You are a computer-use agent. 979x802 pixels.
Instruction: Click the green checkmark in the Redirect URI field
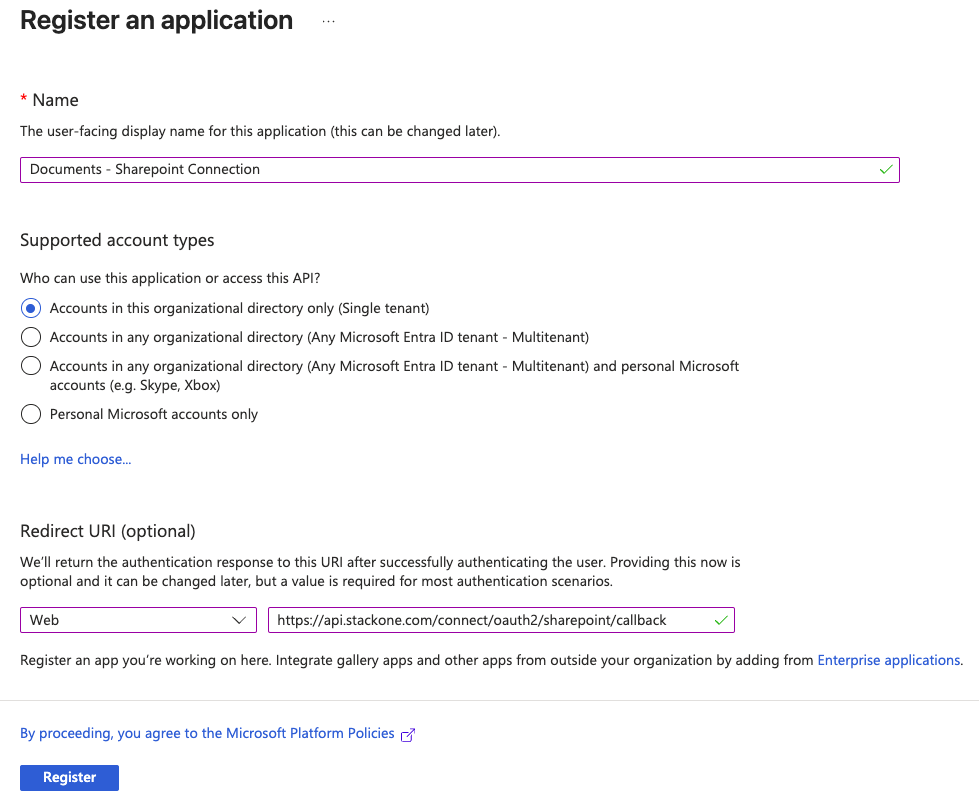point(720,620)
